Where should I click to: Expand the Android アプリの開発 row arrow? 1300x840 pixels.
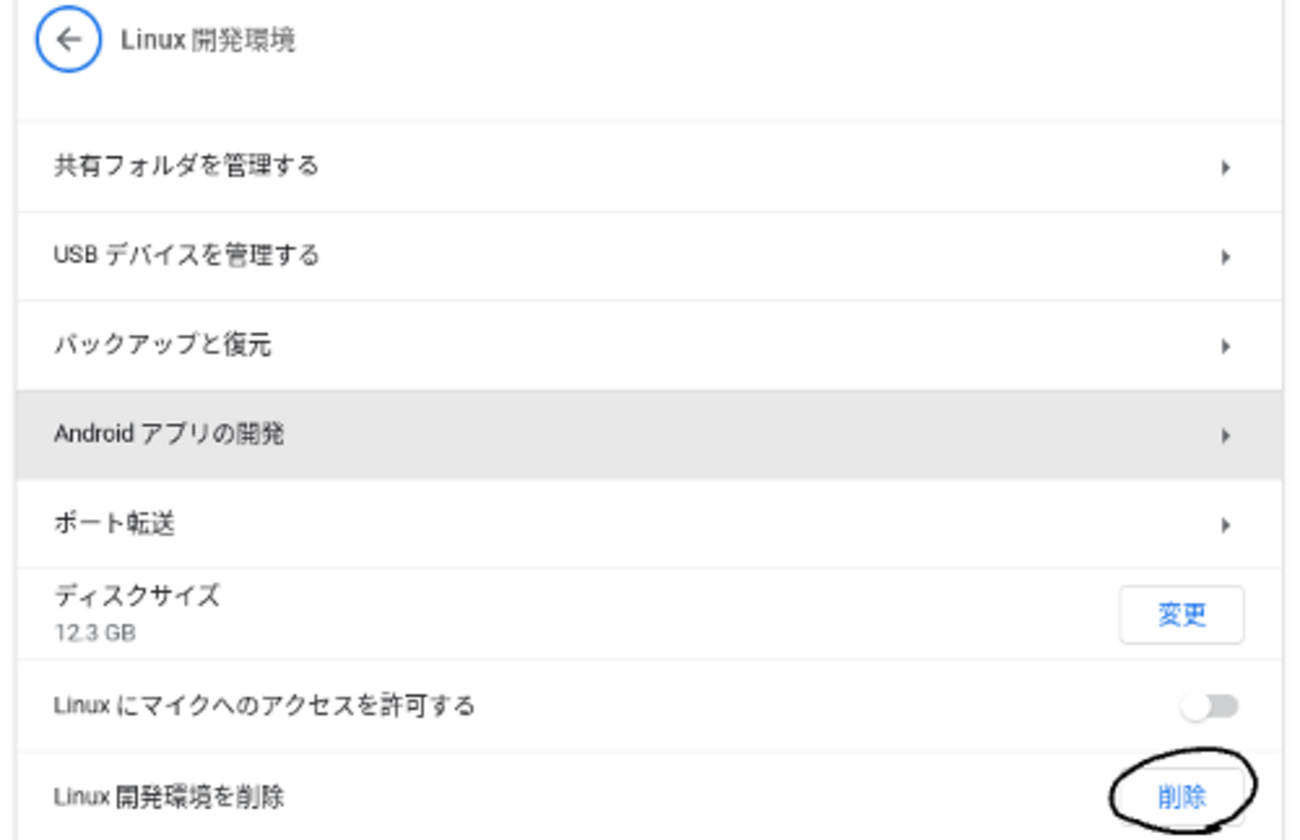pyautogui.click(x=1225, y=435)
